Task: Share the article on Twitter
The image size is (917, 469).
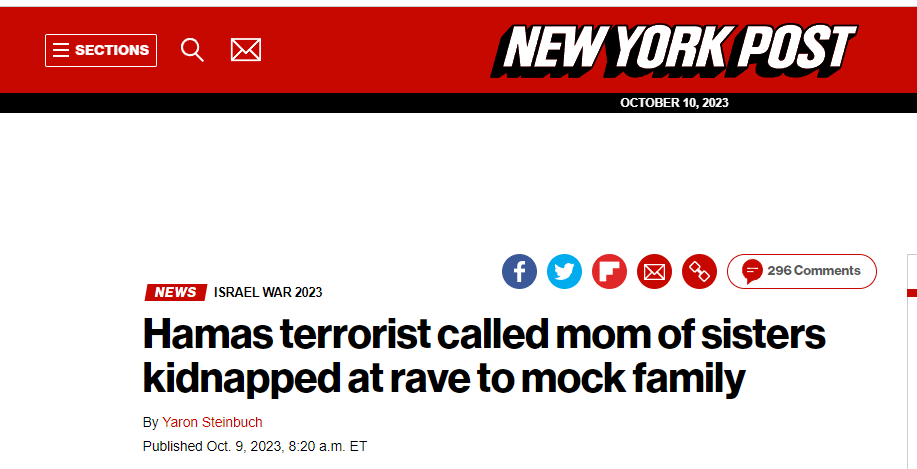Action: click(564, 271)
